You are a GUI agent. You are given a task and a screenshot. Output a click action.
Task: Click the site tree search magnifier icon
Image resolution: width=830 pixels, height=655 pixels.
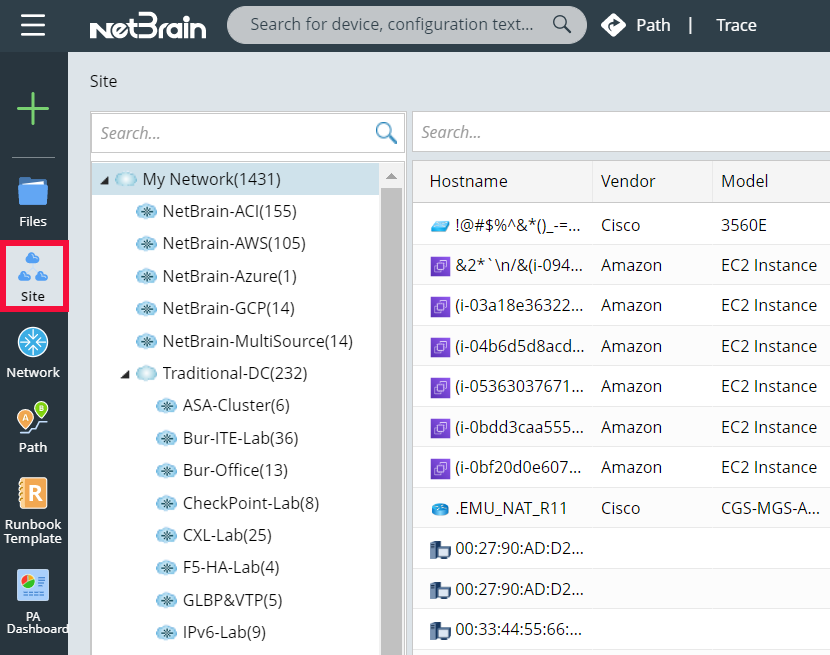point(386,132)
